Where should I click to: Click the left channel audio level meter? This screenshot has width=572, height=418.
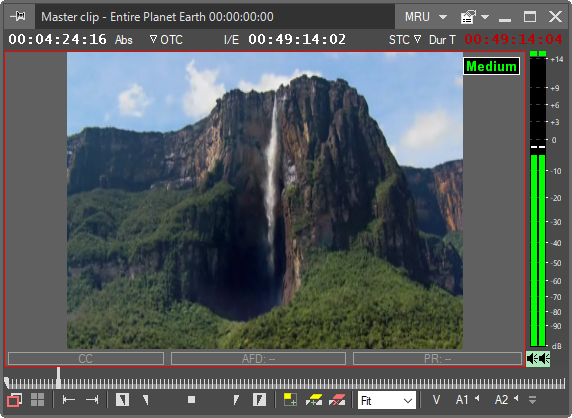coord(534,199)
